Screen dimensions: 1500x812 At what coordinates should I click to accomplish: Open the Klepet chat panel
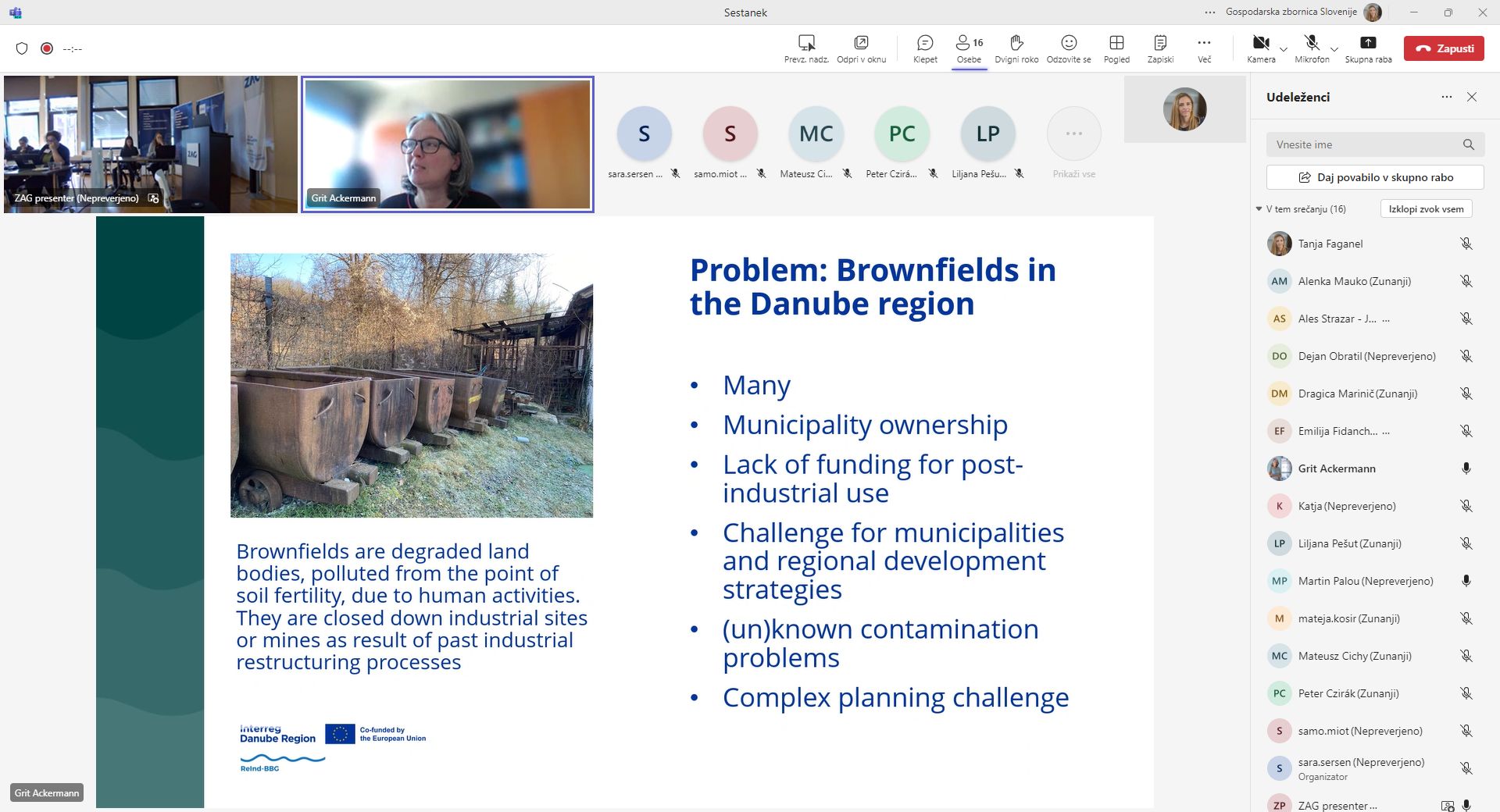point(925,48)
